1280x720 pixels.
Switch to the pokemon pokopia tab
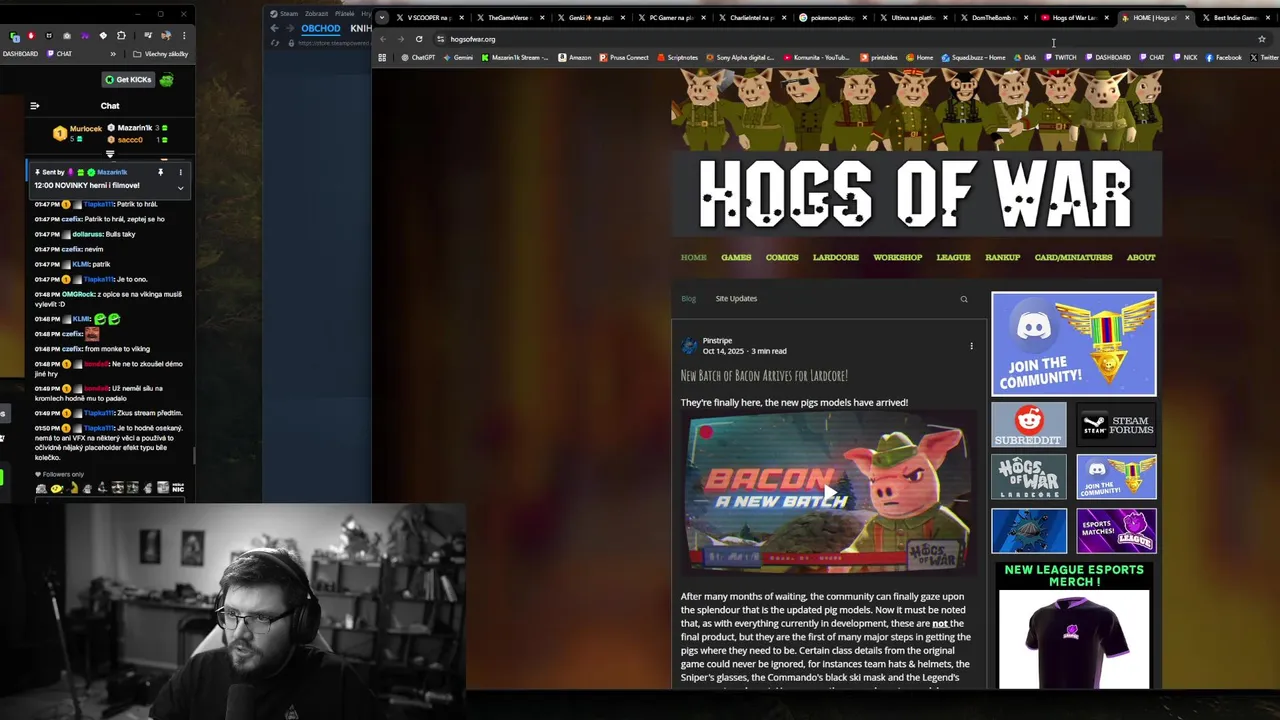pos(832,17)
